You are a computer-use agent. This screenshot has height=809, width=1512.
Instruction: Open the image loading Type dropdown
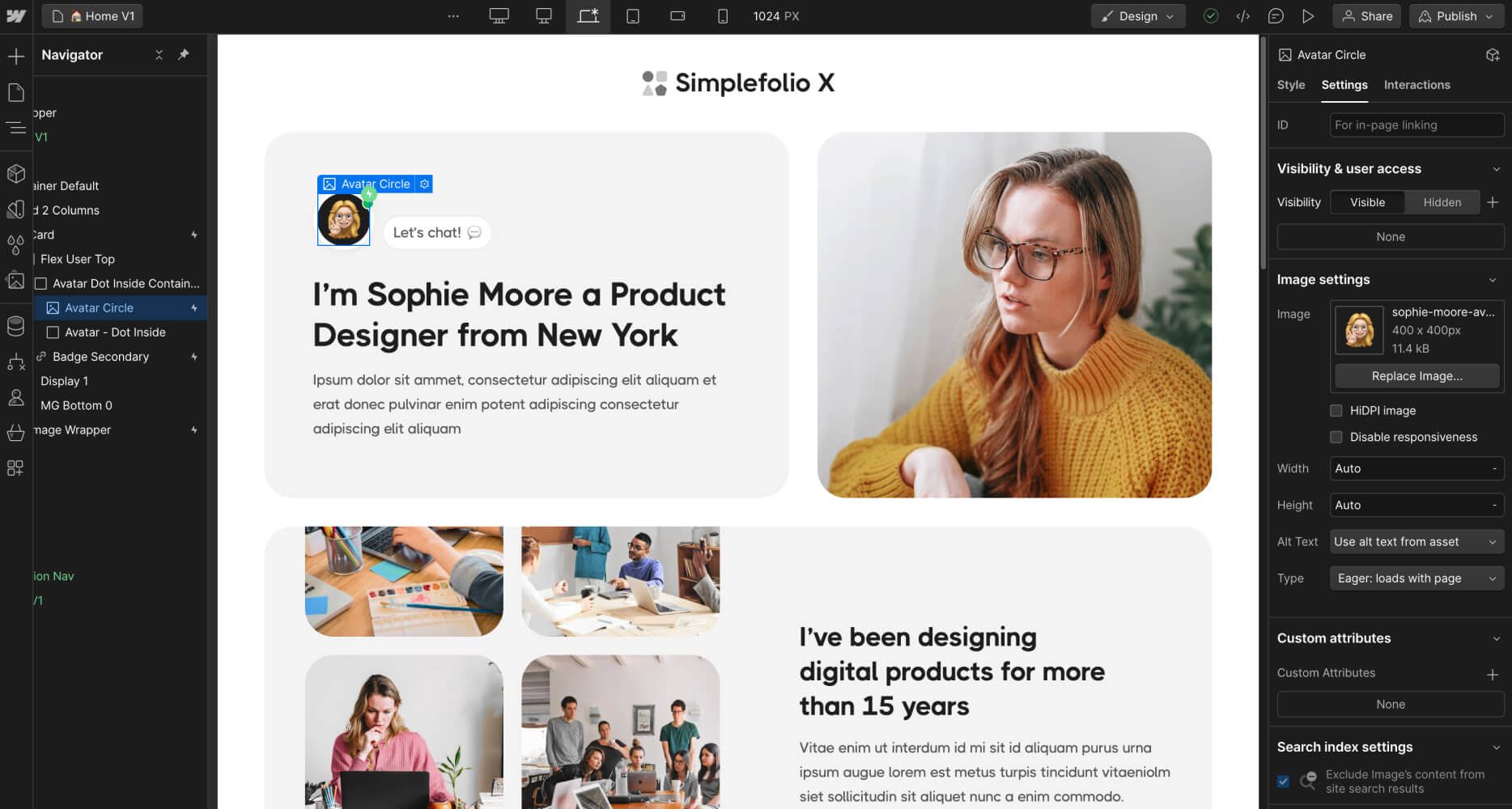click(x=1416, y=578)
